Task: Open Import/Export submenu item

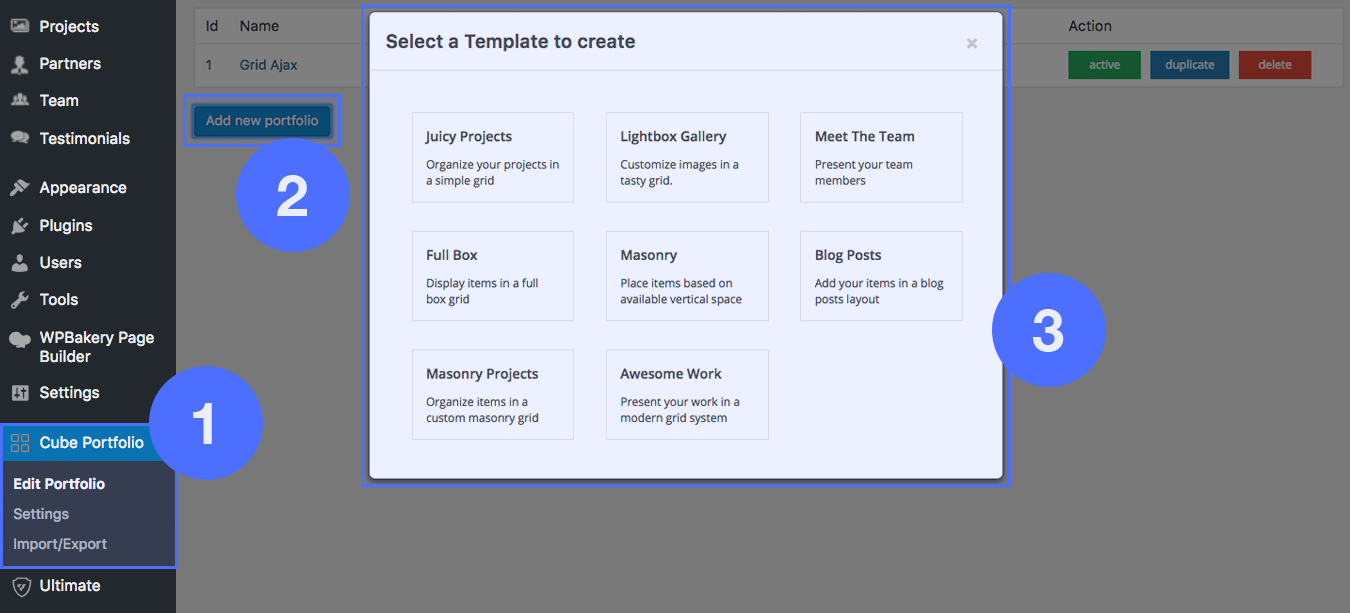Action: (60, 544)
